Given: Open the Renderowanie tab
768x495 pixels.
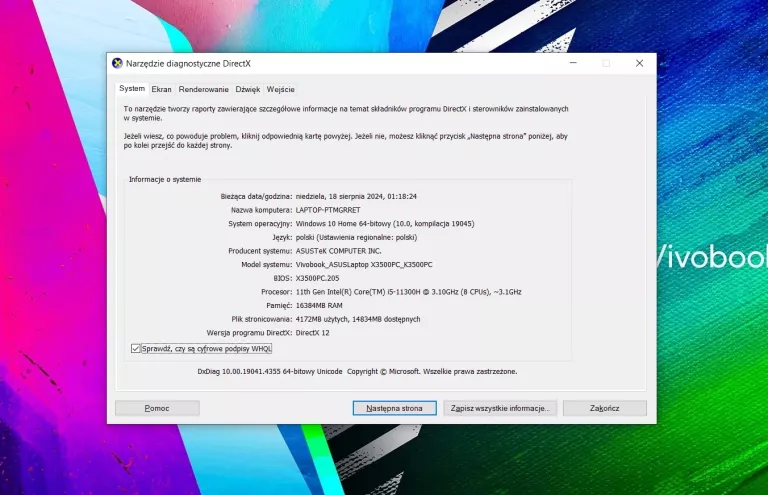Looking at the screenshot, I should (203, 89).
